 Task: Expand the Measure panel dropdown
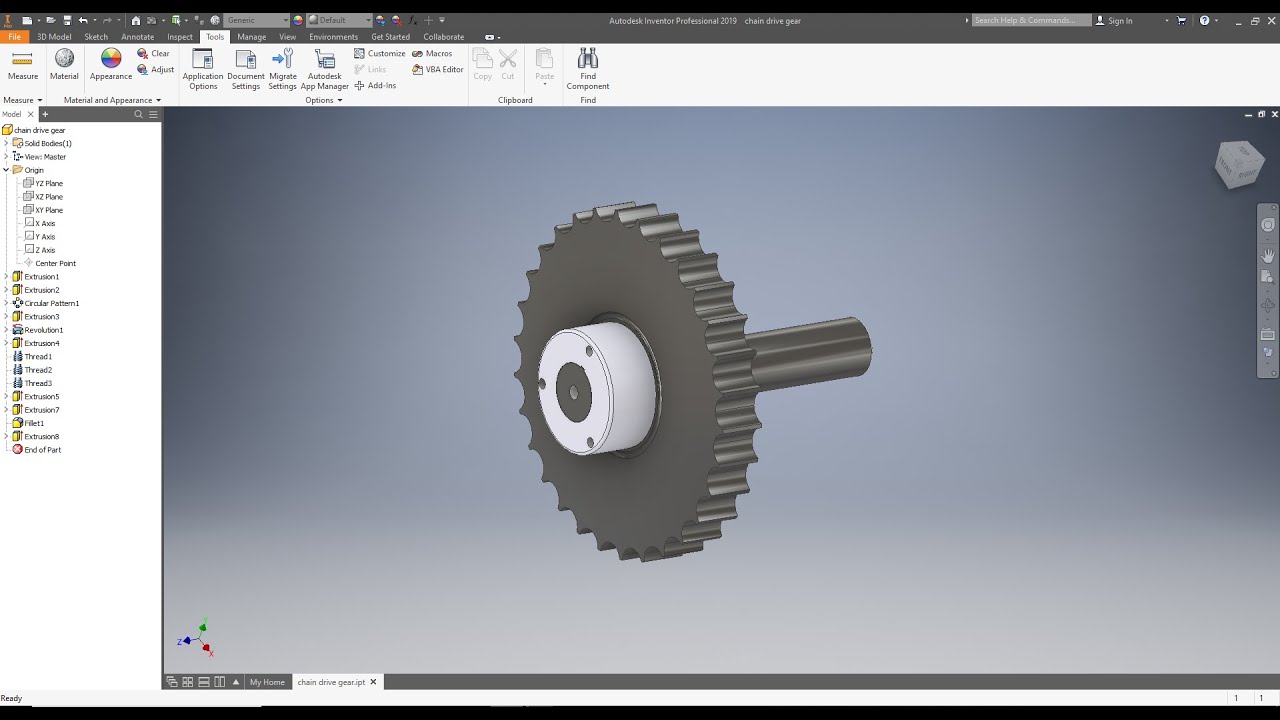23,100
